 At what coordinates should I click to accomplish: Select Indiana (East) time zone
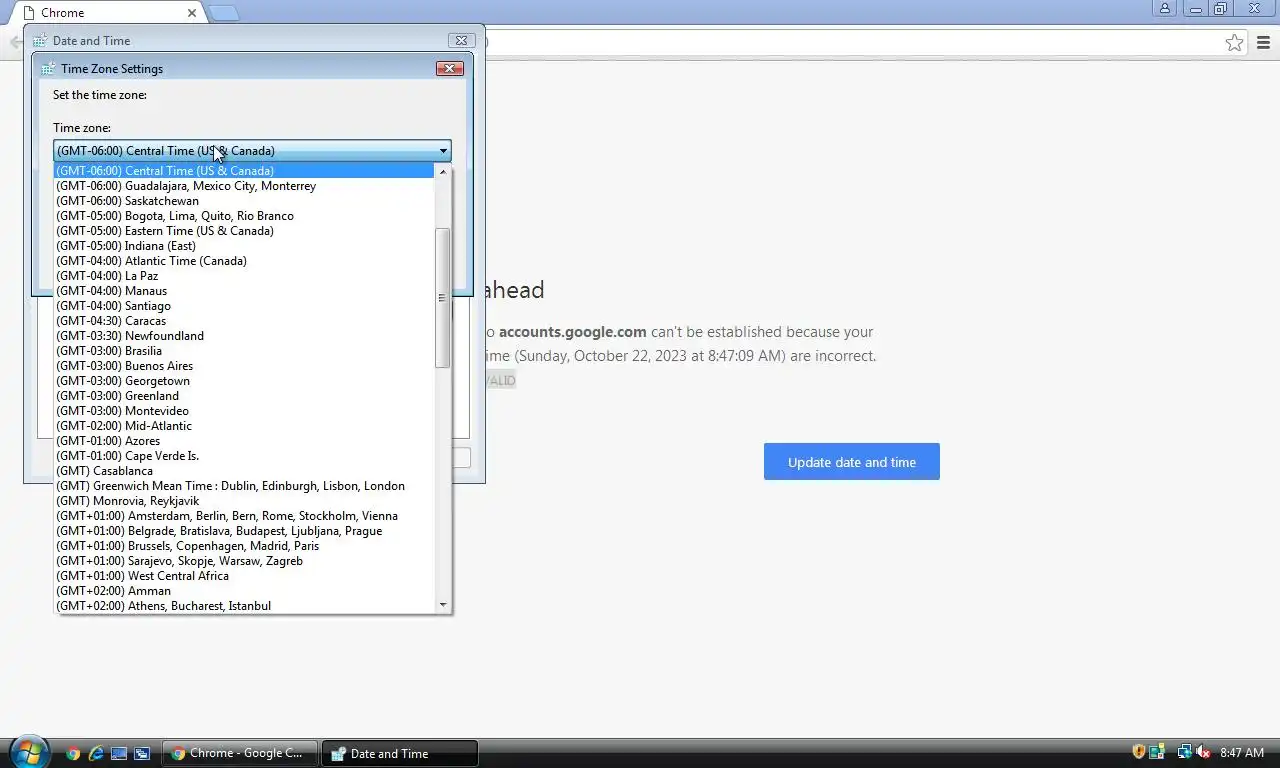click(244, 246)
